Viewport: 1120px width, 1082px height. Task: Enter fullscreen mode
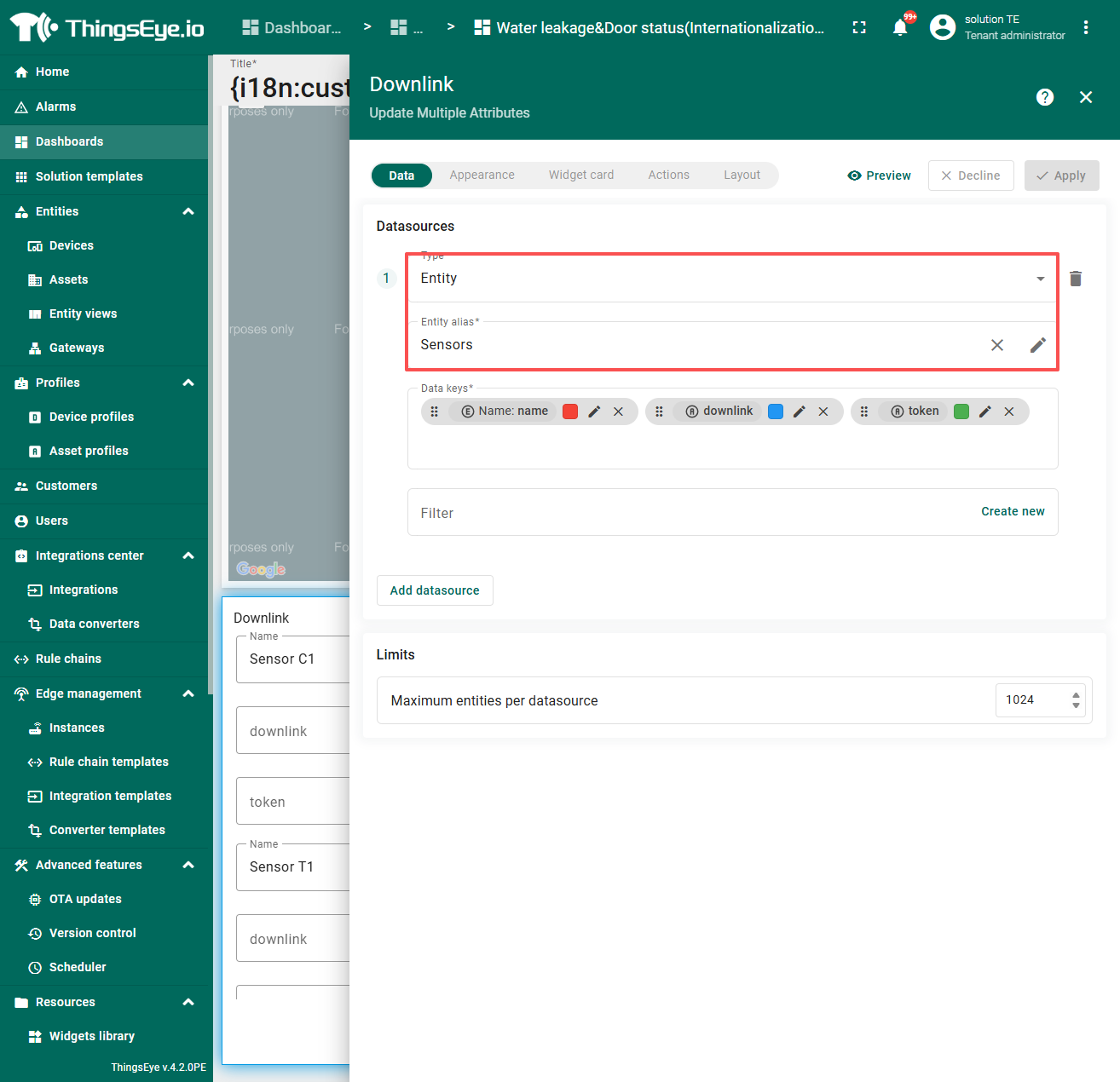tap(859, 27)
